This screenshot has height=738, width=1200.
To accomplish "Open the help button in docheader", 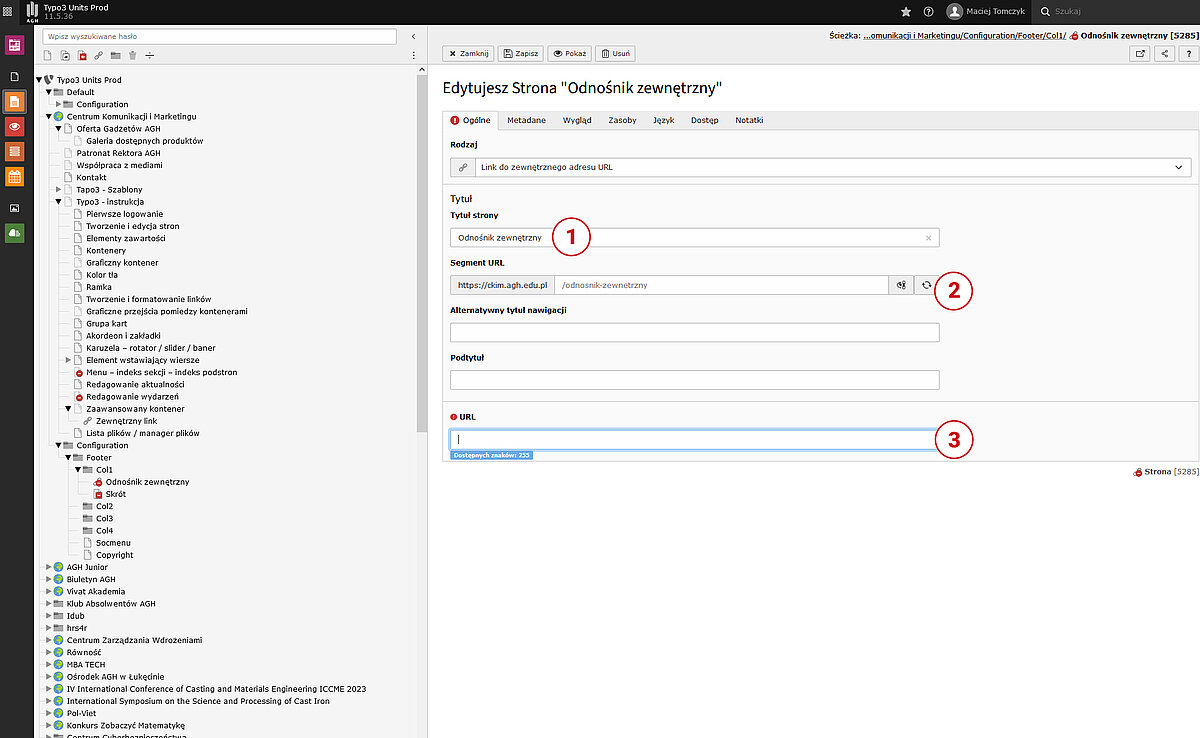I will point(1187,54).
